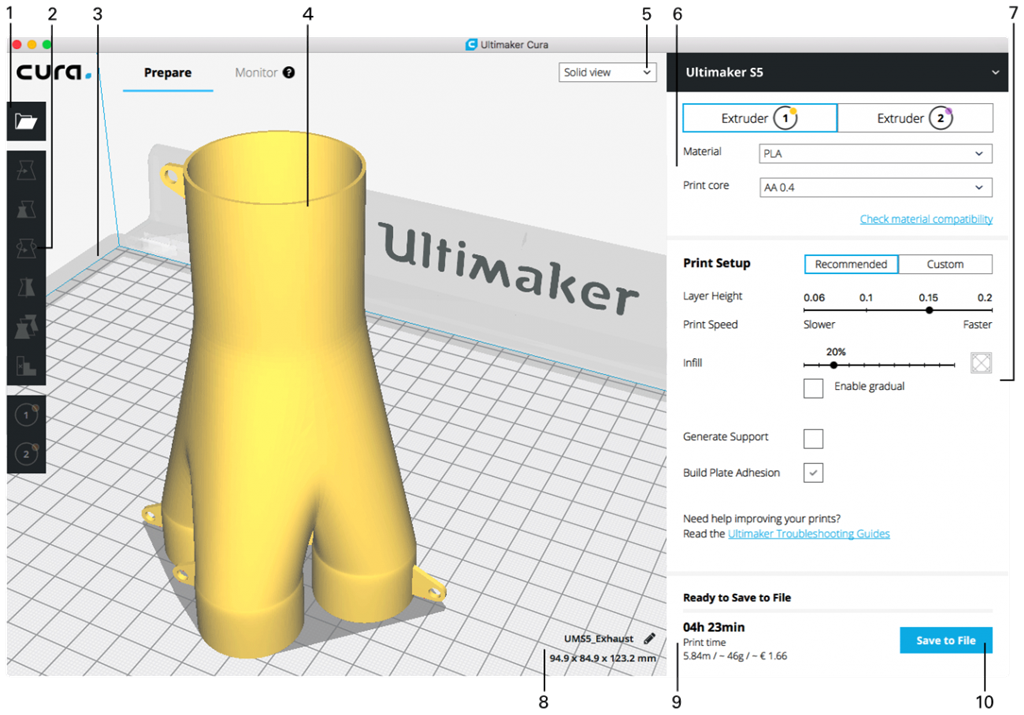
Task: Click the rename pencil next to UMS5_Exhaust
Action: point(650,638)
